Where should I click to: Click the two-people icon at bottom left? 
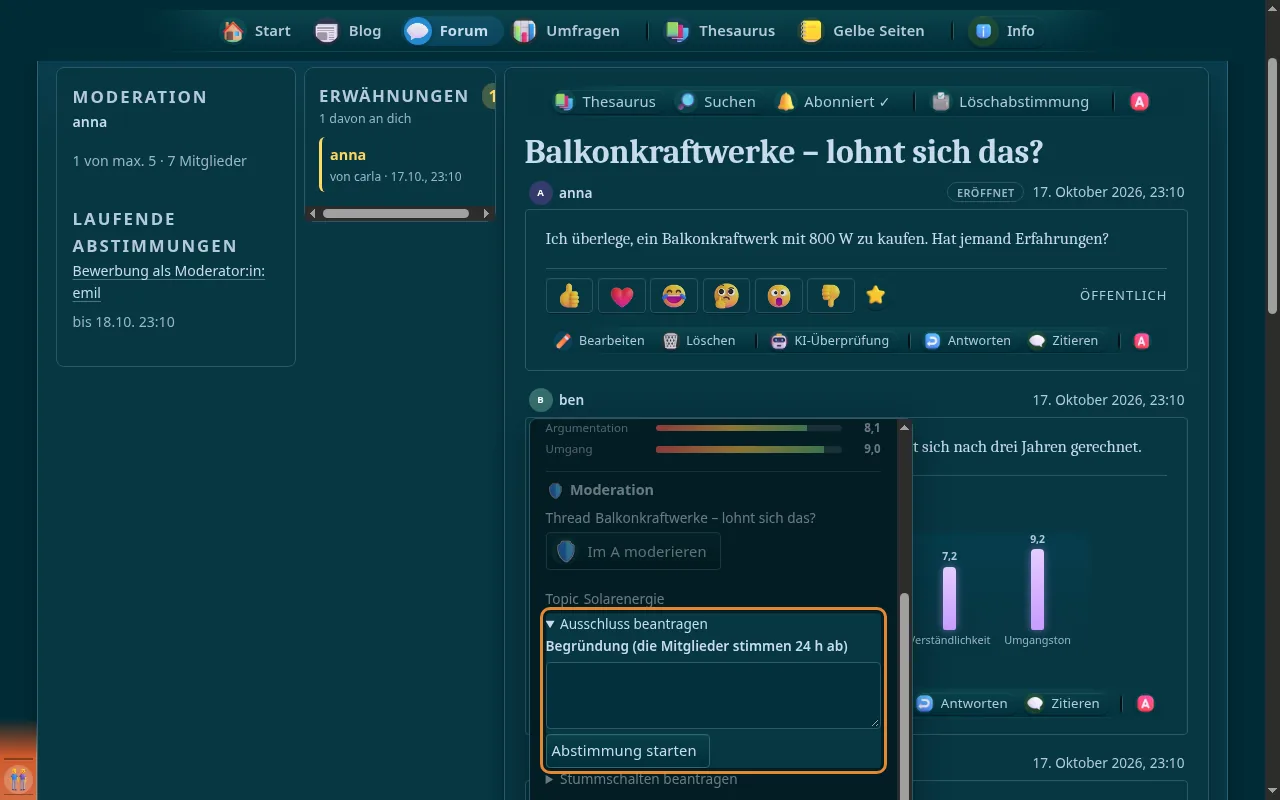pos(19,779)
